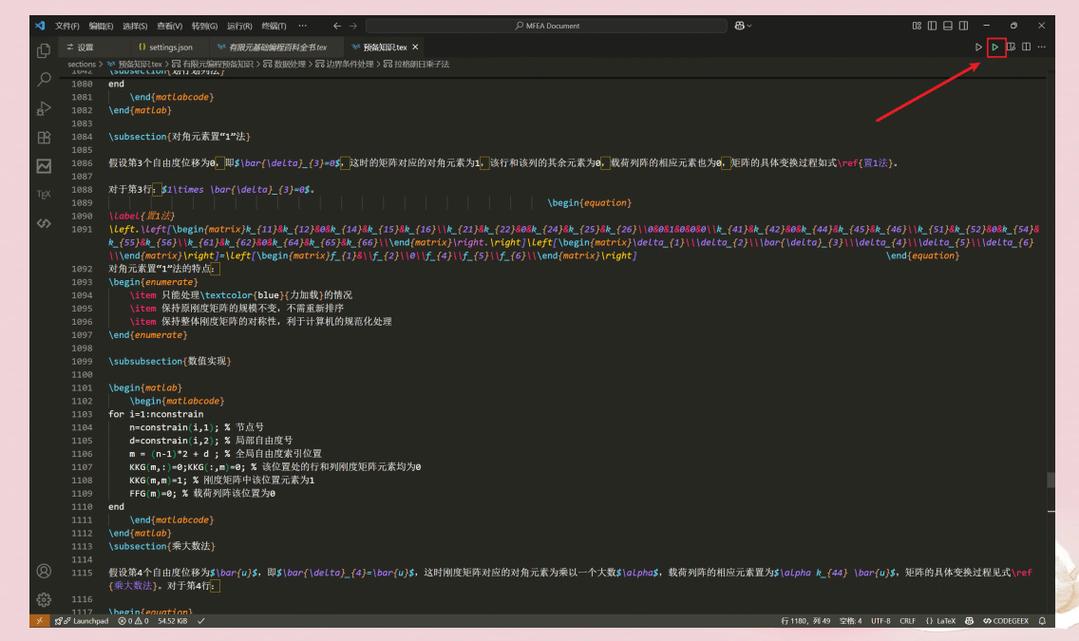Open the 运行(R) menu
This screenshot has width=1079, height=641.
click(239, 25)
